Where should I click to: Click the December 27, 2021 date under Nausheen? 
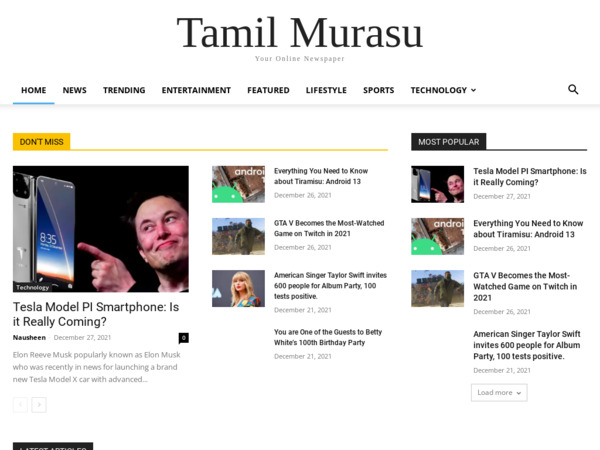click(82, 338)
